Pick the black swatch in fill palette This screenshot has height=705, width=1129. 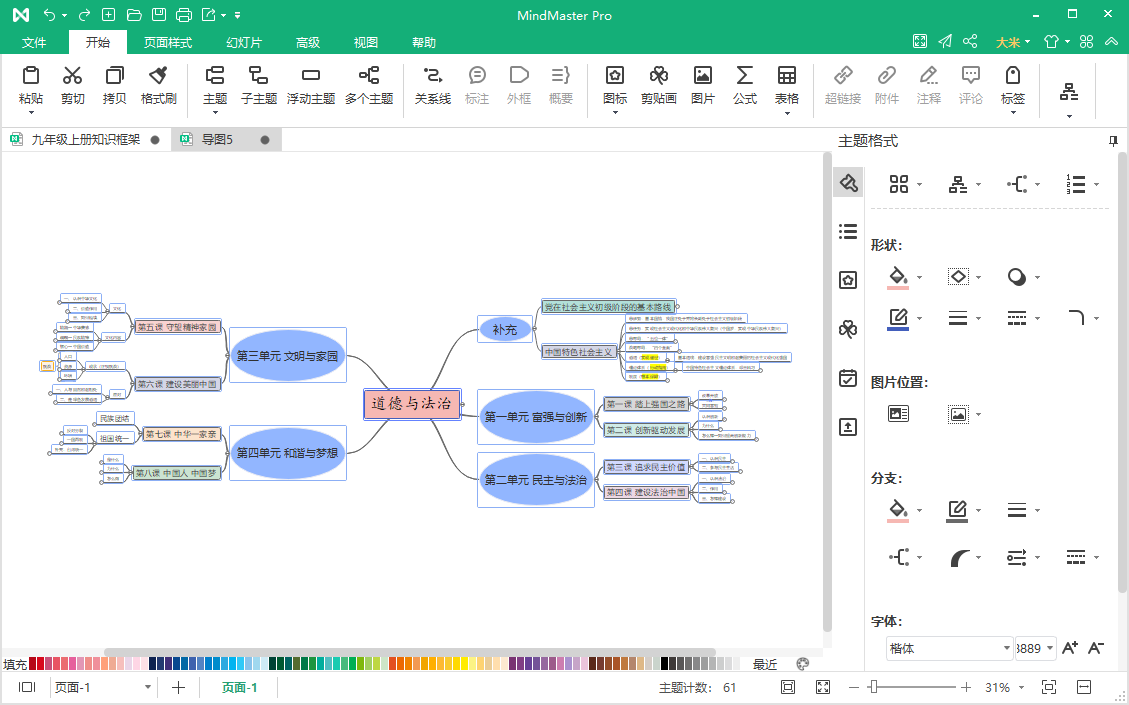tap(665, 663)
